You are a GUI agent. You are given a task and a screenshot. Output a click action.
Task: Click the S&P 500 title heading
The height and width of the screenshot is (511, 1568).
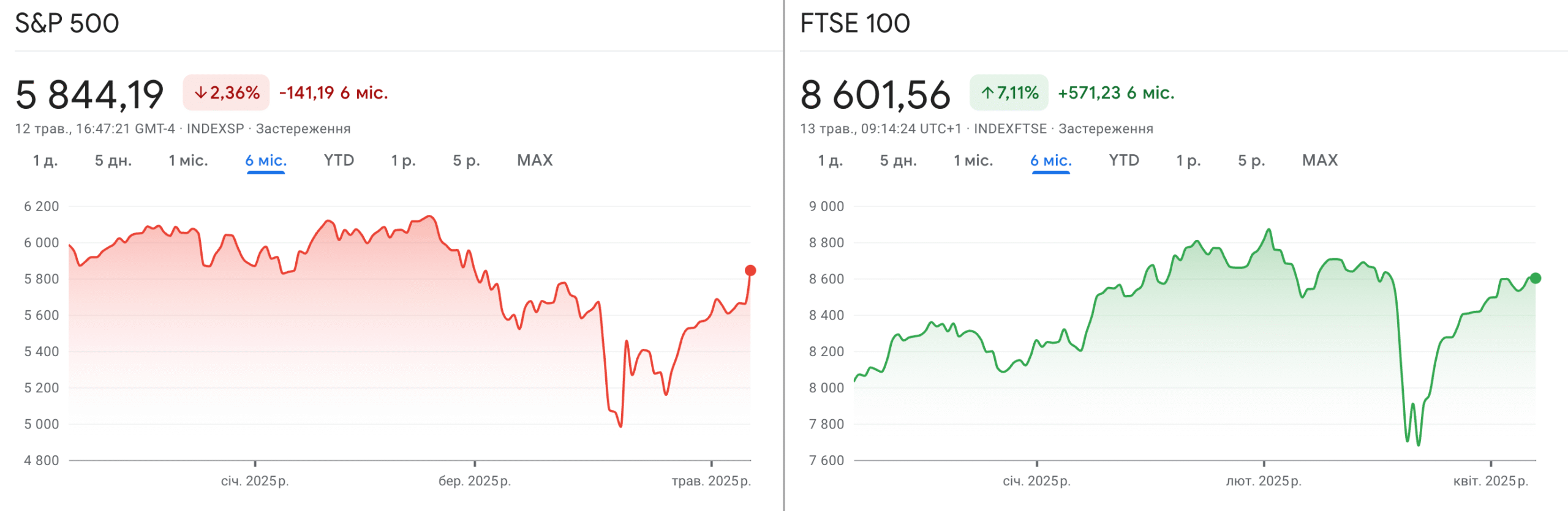[67, 23]
